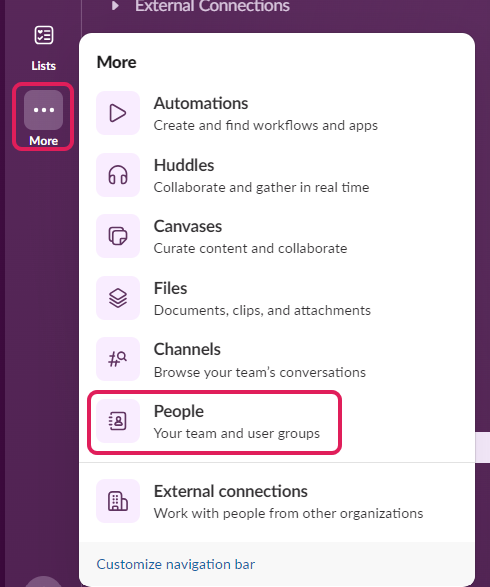Go to Files in the More menu

[170, 288]
